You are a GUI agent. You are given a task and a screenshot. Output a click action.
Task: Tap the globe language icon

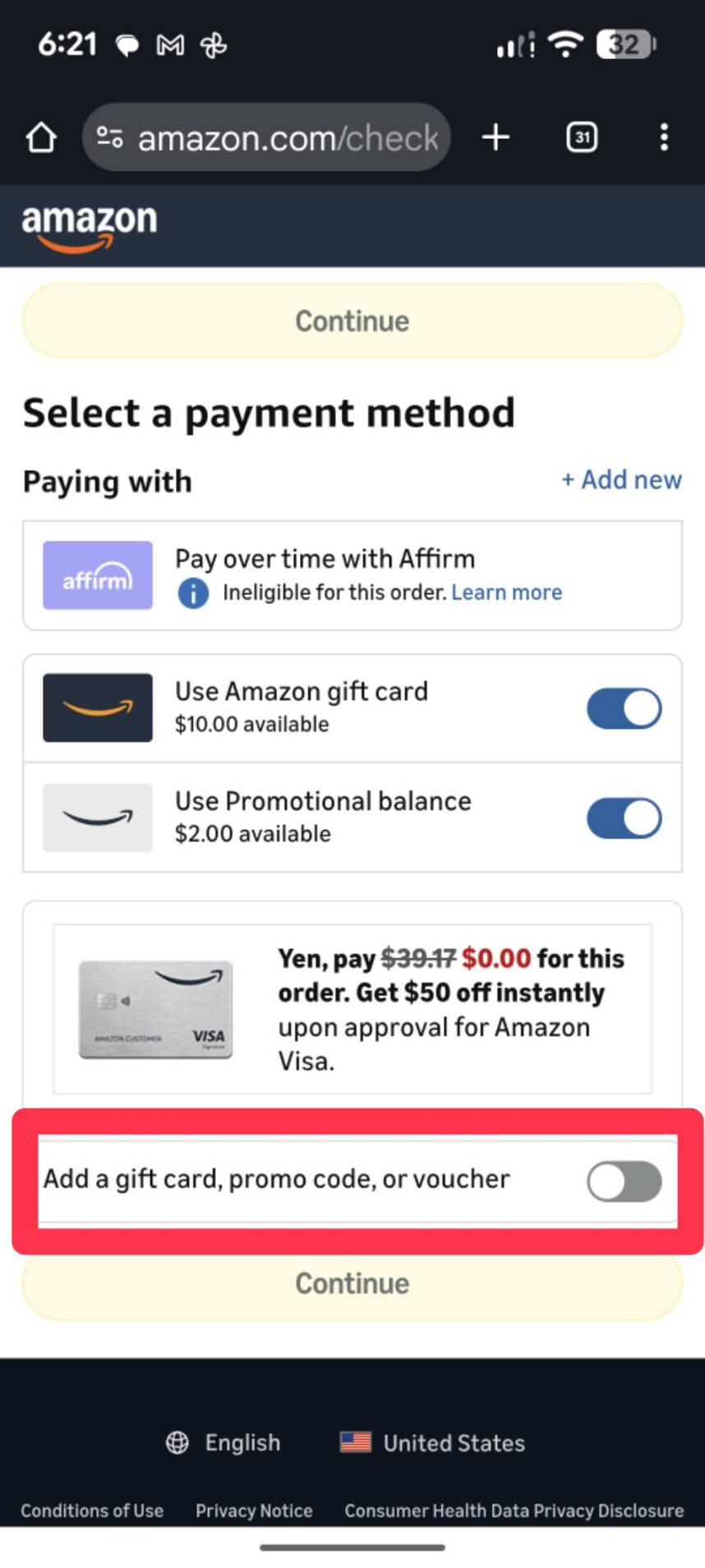point(177,1442)
